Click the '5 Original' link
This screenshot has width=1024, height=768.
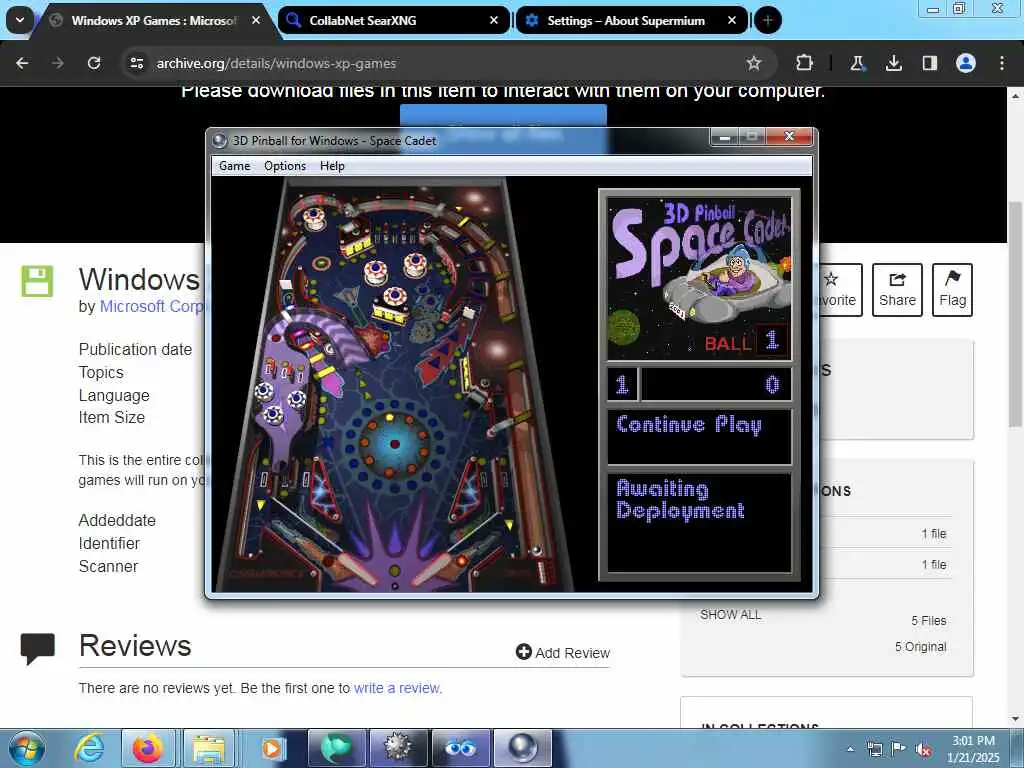(920, 647)
